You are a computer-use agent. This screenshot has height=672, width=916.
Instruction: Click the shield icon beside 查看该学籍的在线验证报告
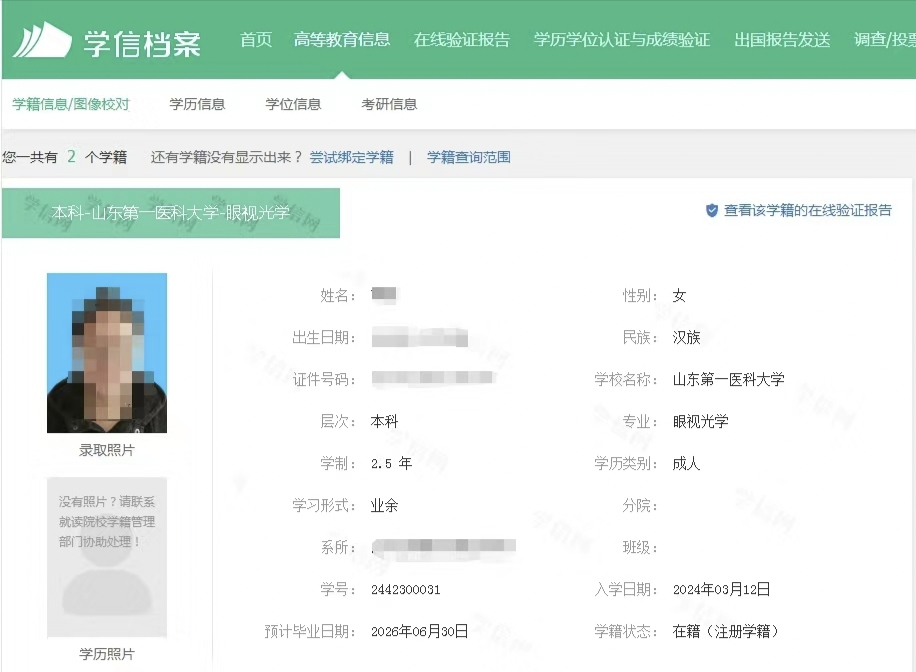pos(712,210)
